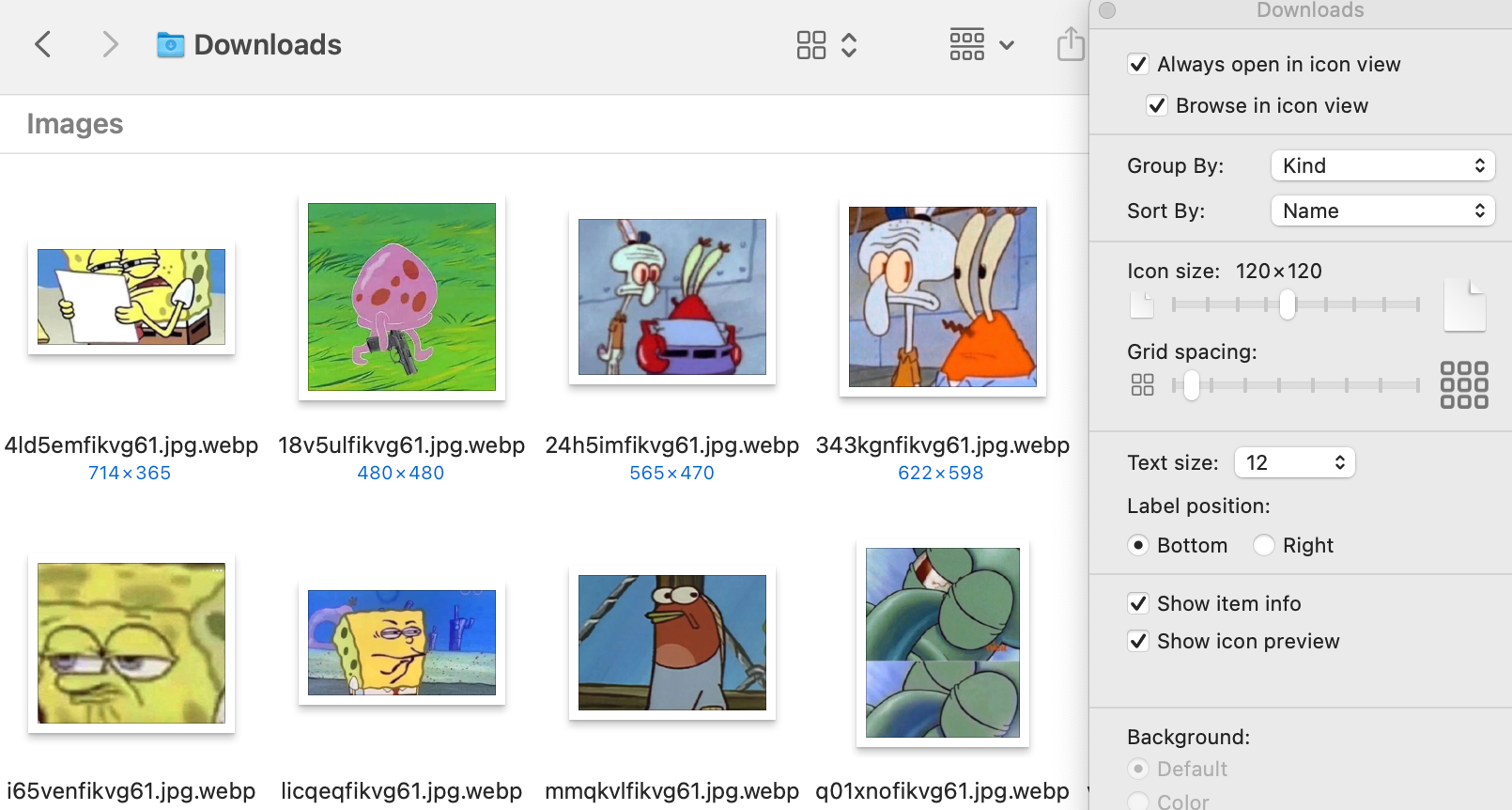
Task: Close the Downloads view options panel
Action: (1107, 10)
